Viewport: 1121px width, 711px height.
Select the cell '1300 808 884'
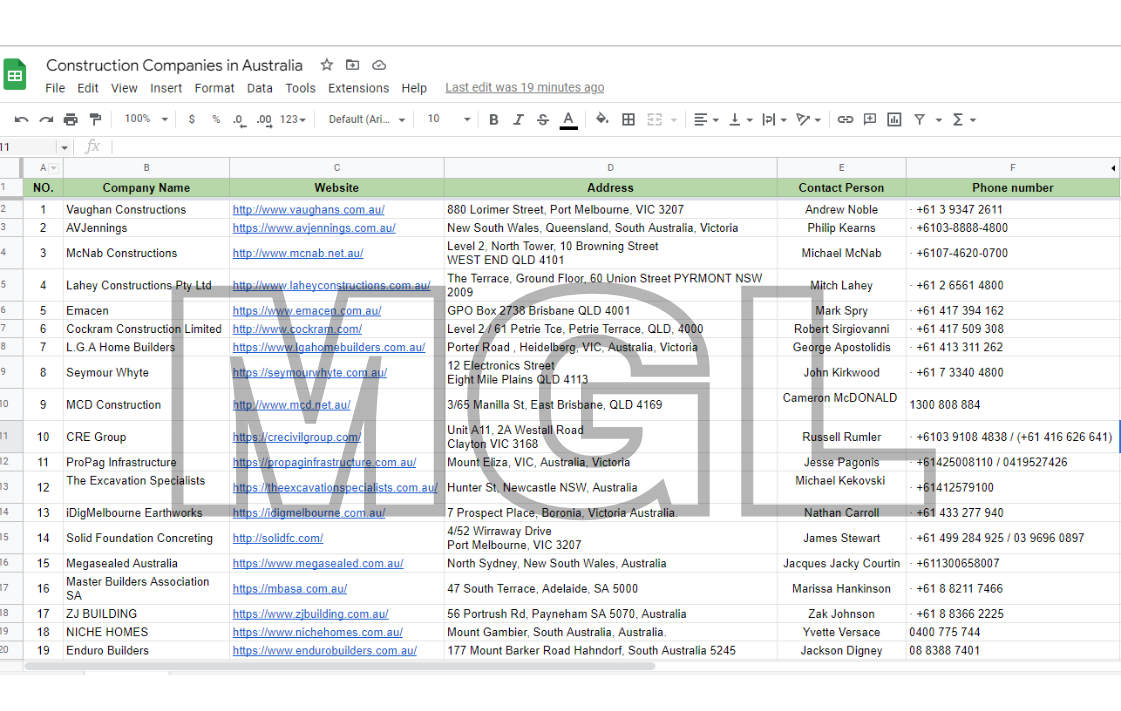click(1012, 404)
